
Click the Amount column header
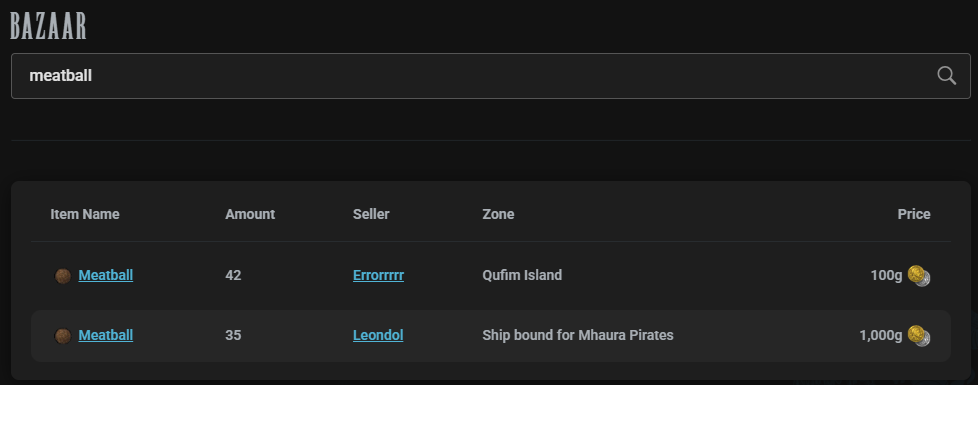point(250,214)
